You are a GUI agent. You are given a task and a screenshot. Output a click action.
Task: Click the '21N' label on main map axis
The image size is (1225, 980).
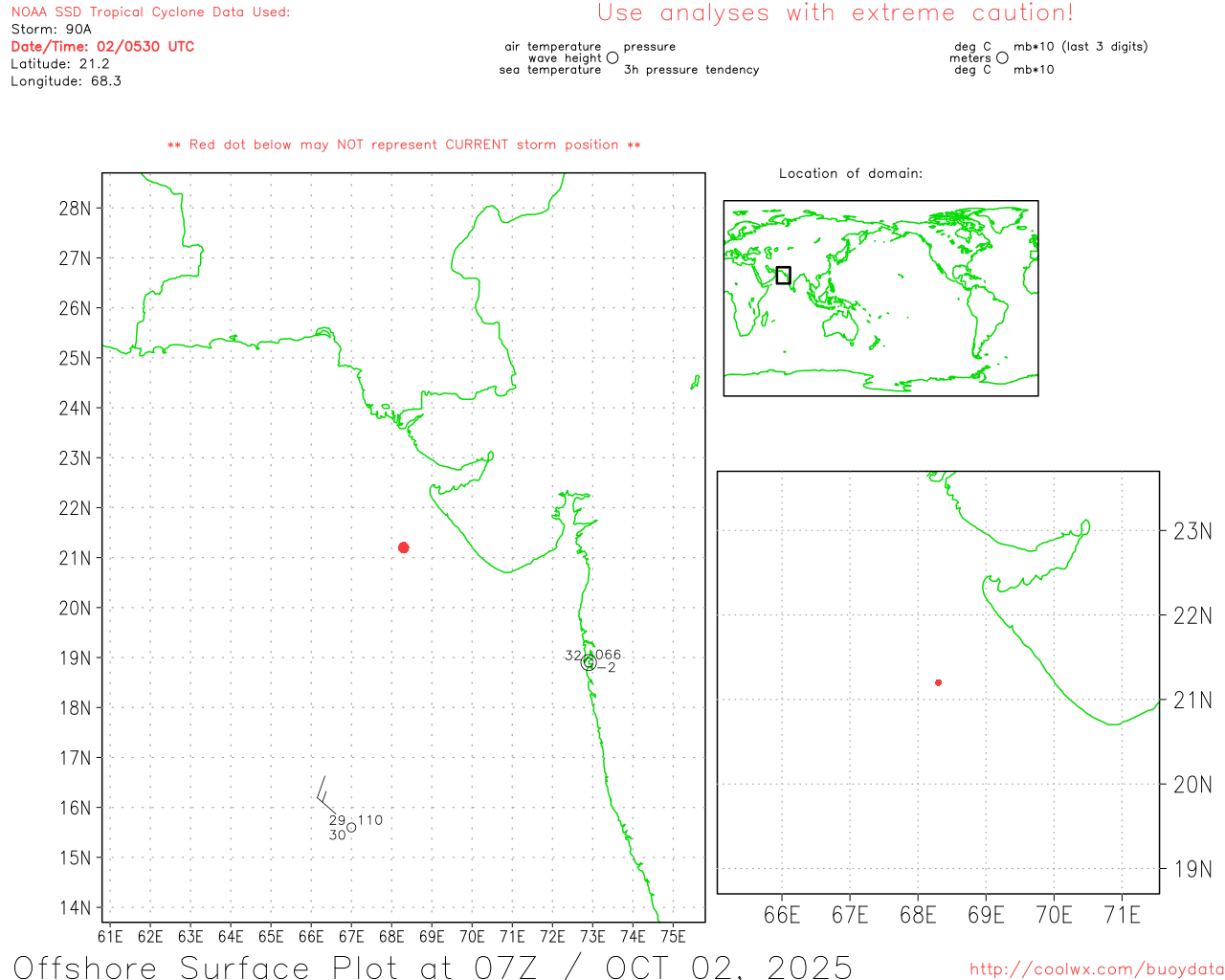[75, 559]
